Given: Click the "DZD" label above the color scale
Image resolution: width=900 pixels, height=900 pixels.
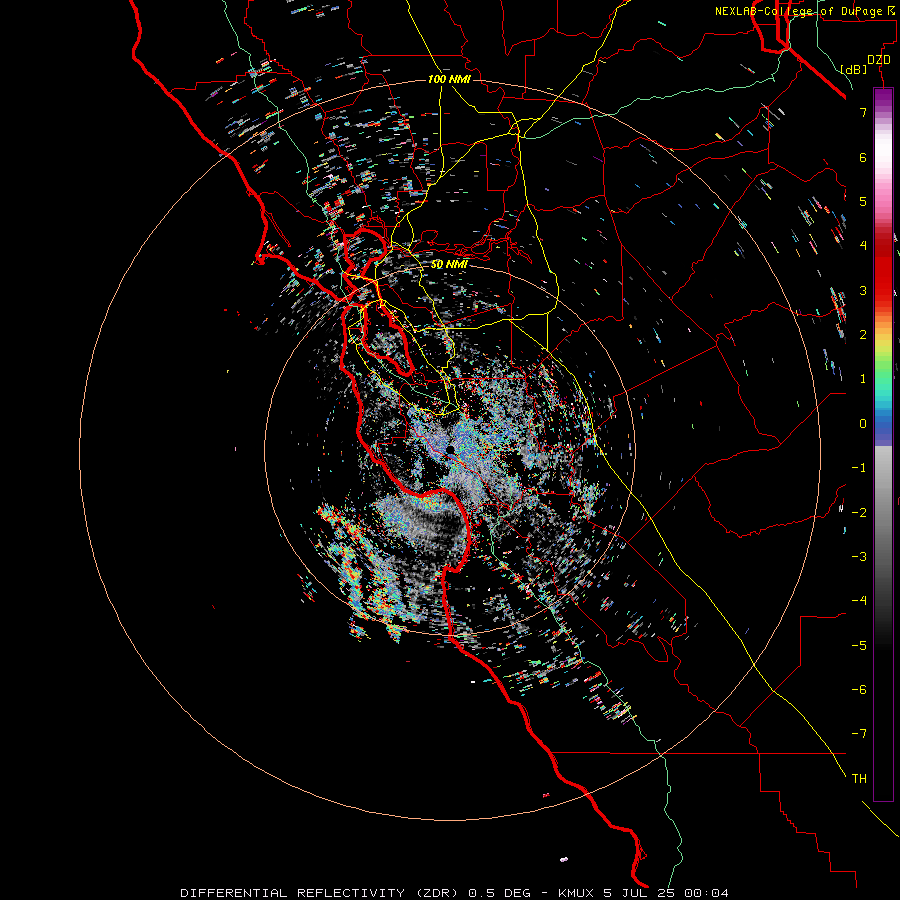Looking at the screenshot, I should point(879,60).
